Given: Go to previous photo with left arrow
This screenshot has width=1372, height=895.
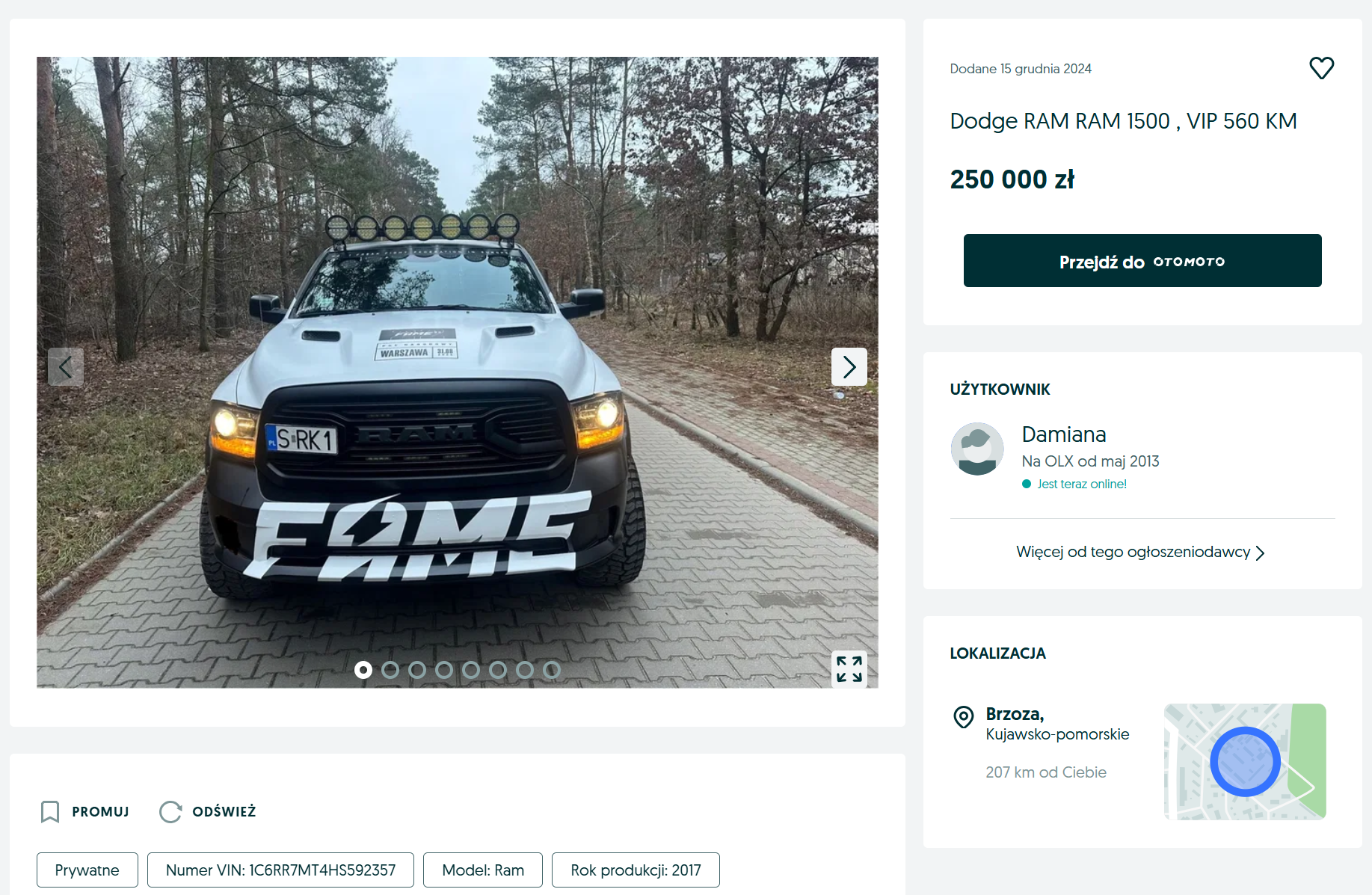Looking at the screenshot, I should pos(66,366).
